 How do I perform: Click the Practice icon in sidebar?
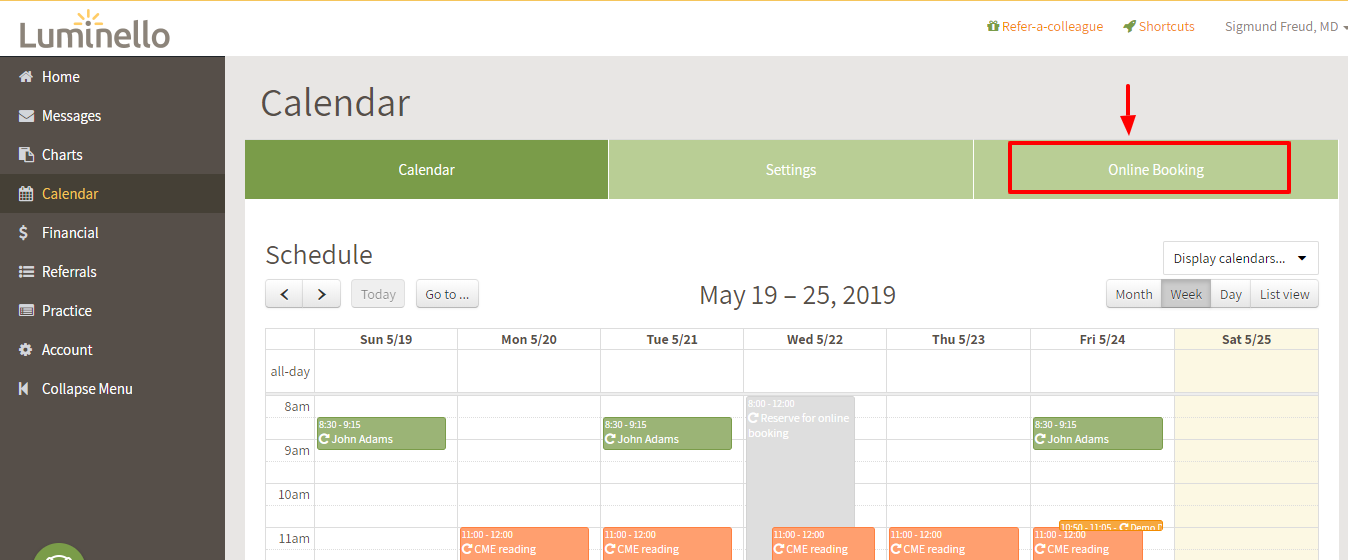pyautogui.click(x=26, y=311)
